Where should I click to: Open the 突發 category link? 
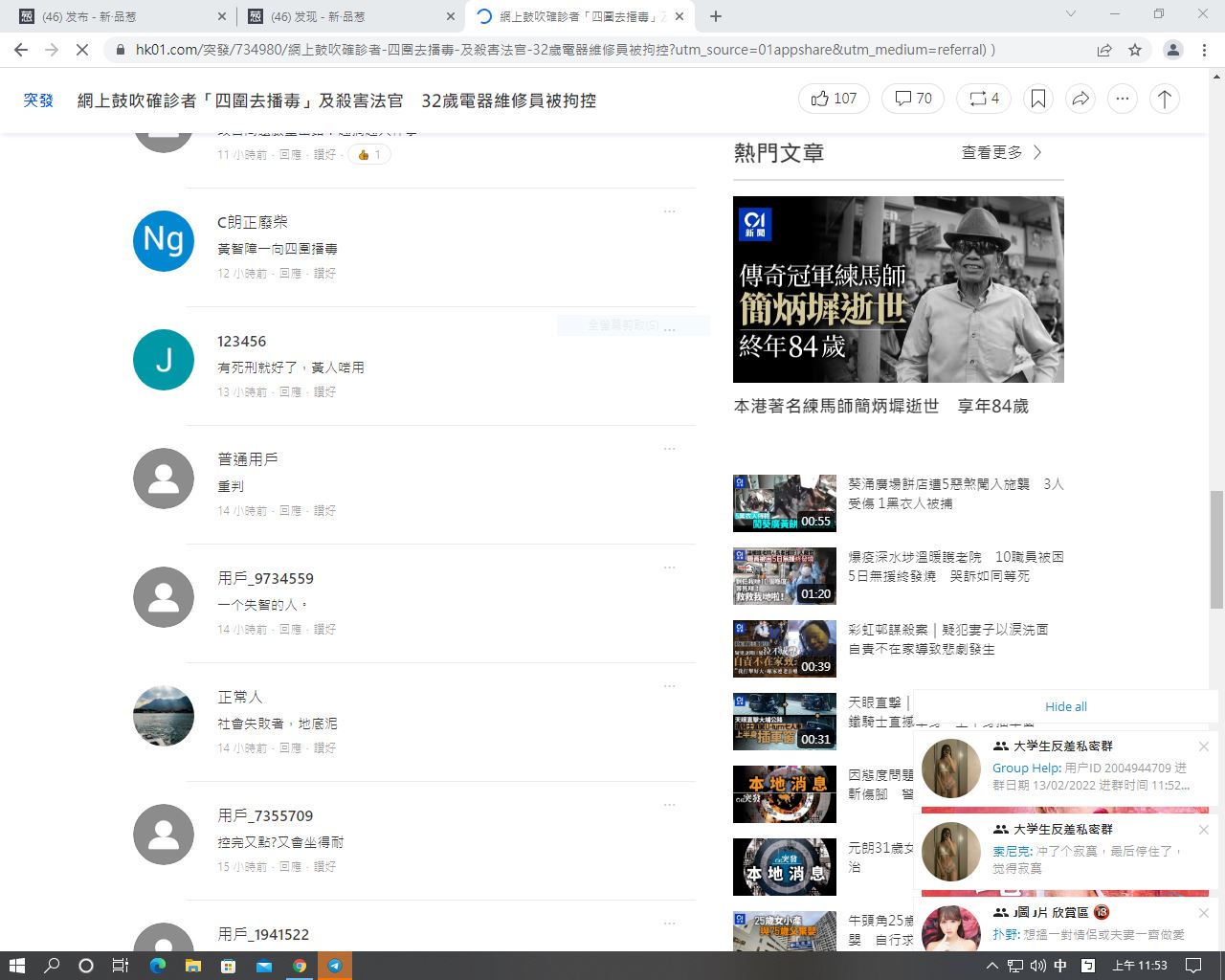pyautogui.click(x=38, y=100)
